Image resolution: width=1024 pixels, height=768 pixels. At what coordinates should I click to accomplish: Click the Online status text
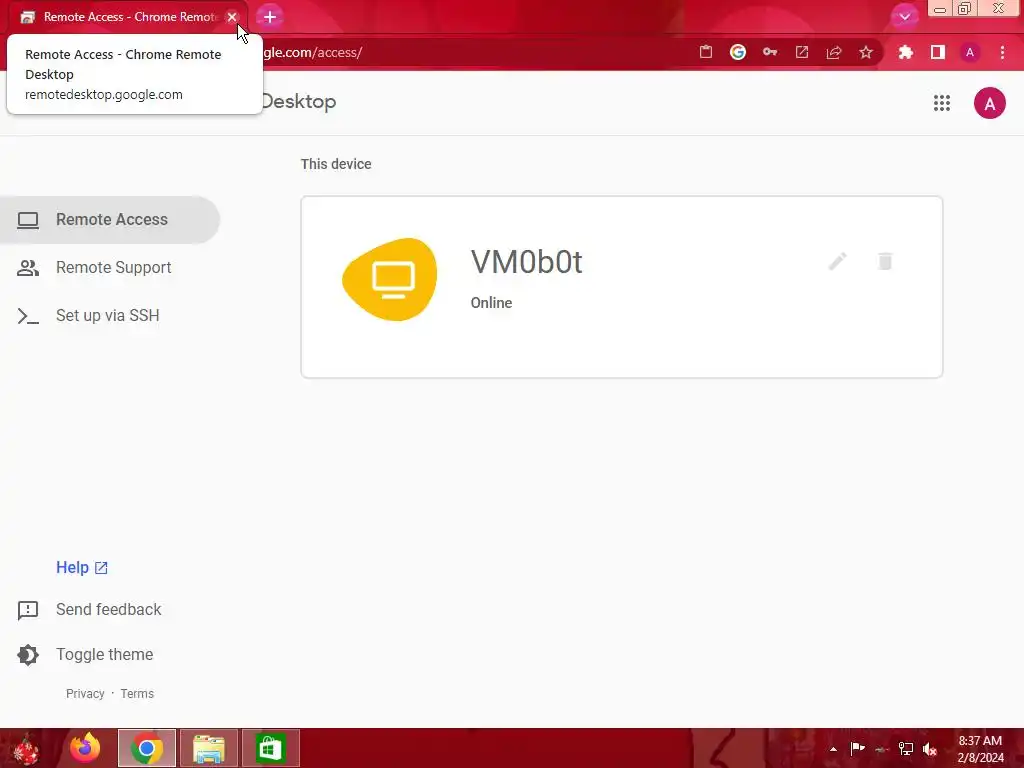point(491,303)
